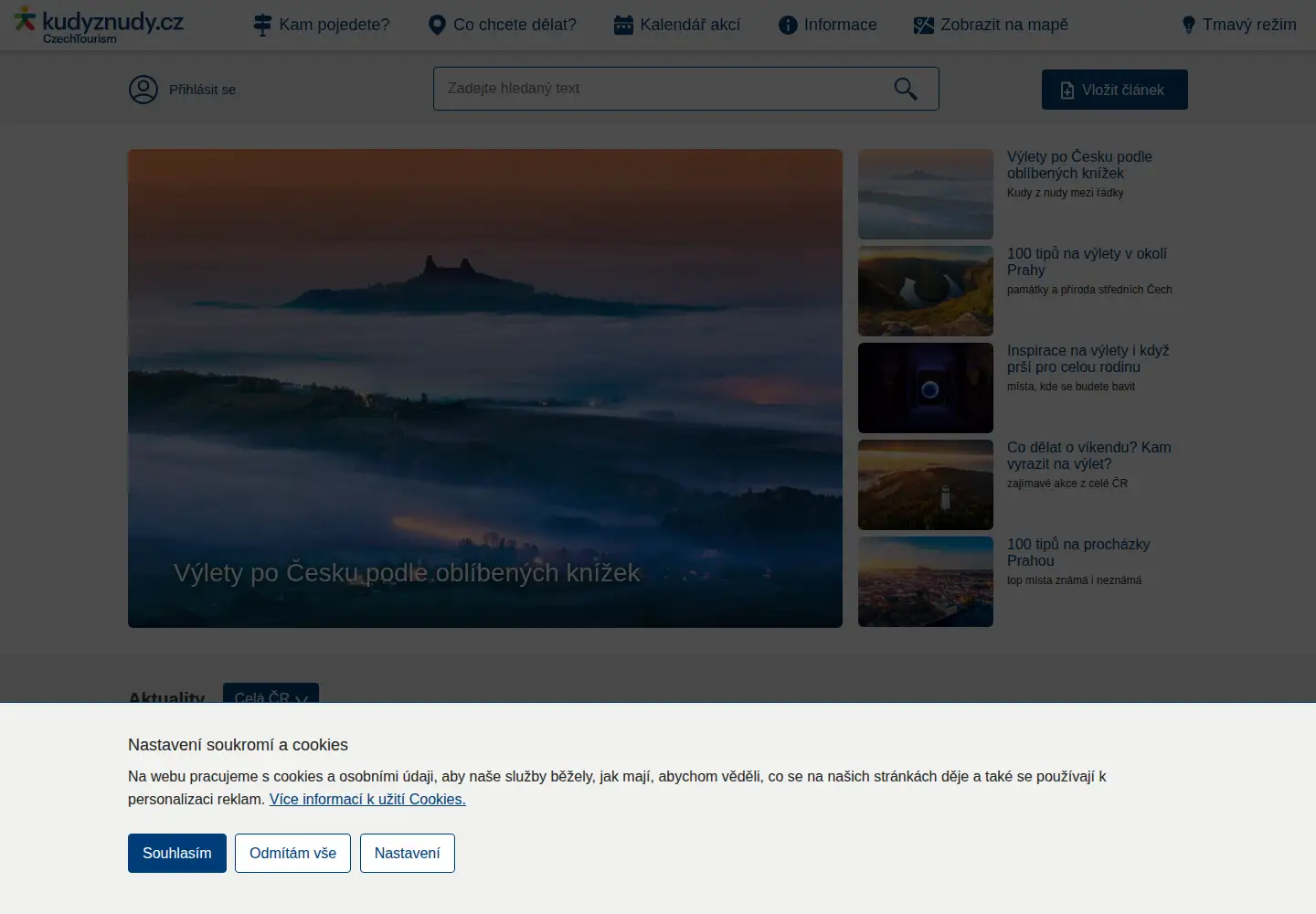Click the subtitle top místa známá i neznámá

tap(1074, 580)
